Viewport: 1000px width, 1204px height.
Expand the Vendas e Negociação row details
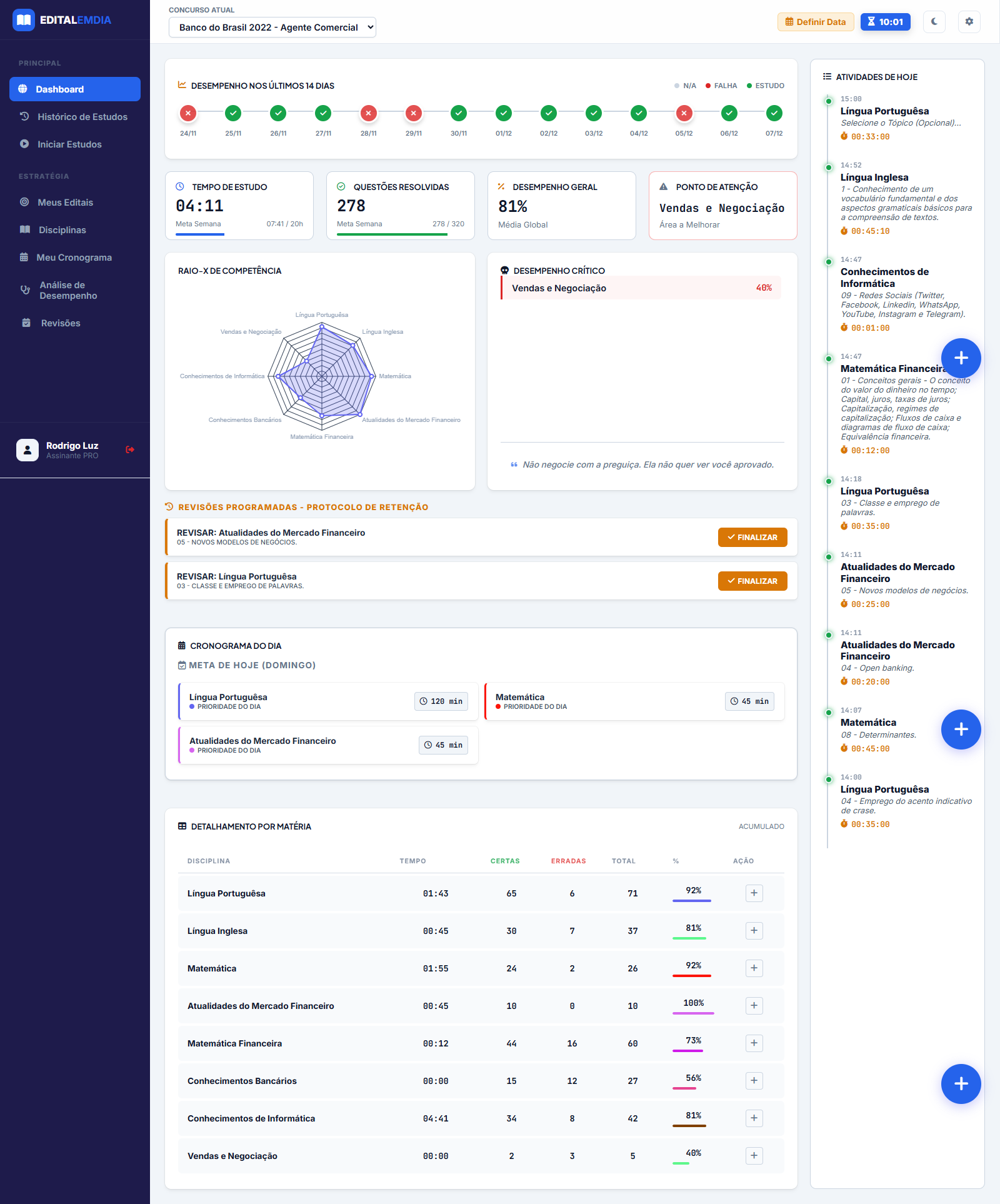click(x=754, y=1156)
